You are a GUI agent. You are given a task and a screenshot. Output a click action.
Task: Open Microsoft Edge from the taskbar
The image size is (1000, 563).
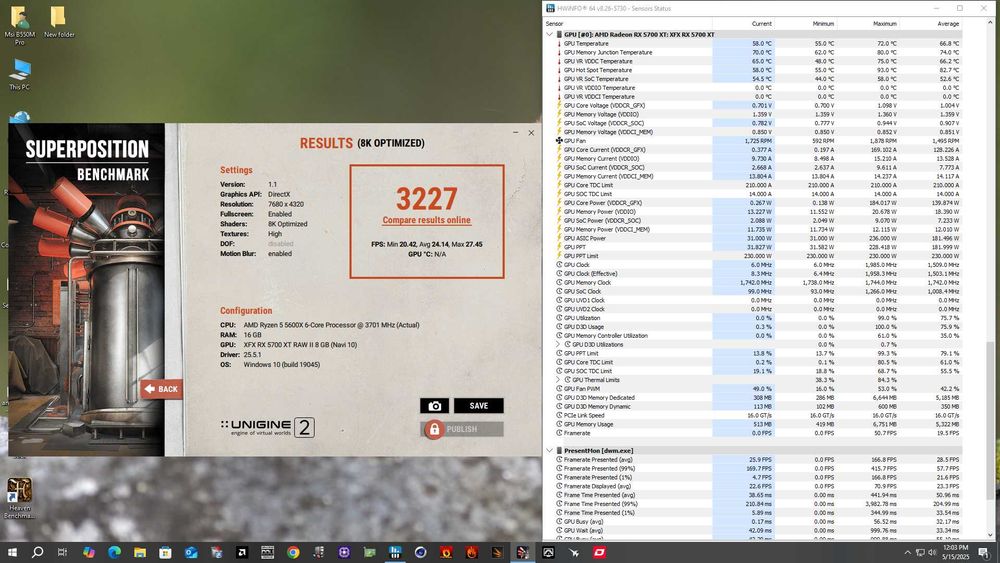(114, 552)
